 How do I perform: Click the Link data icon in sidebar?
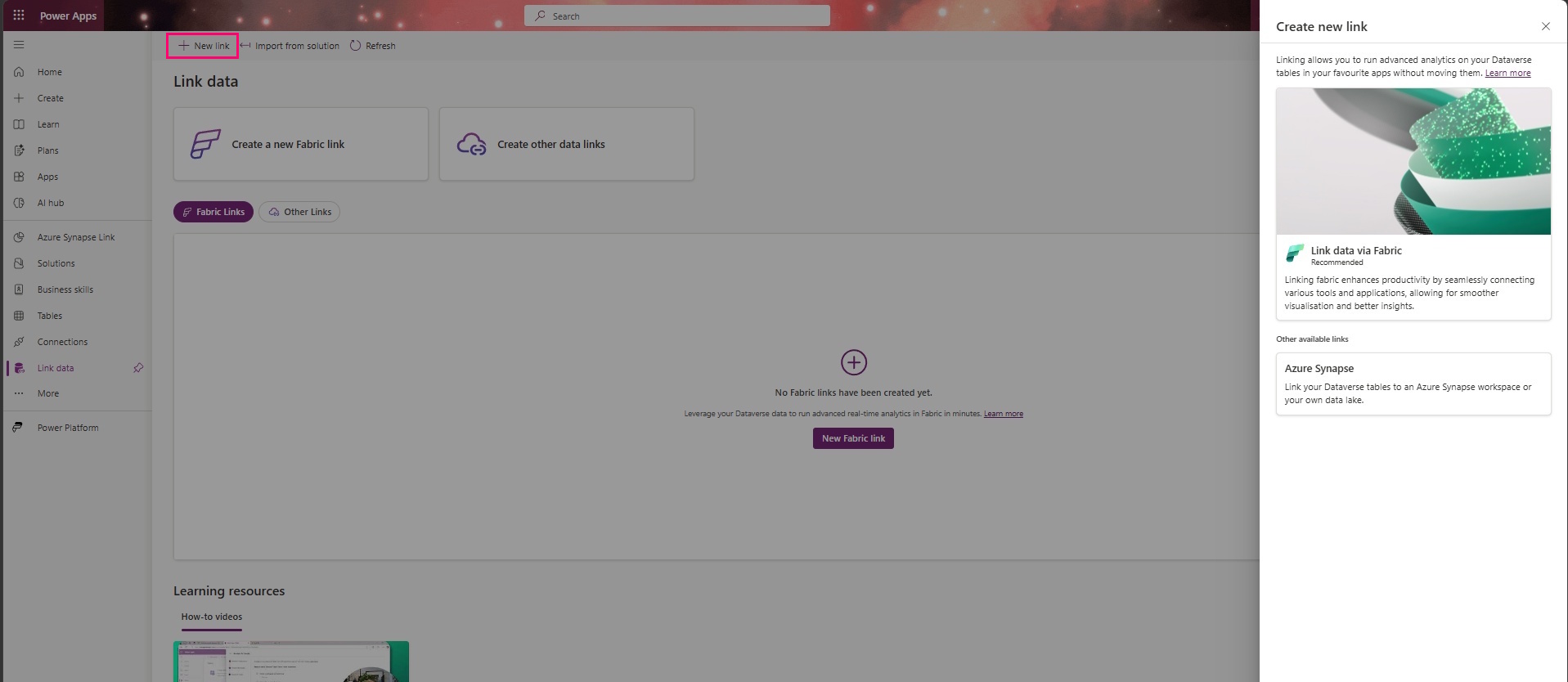tap(19, 368)
